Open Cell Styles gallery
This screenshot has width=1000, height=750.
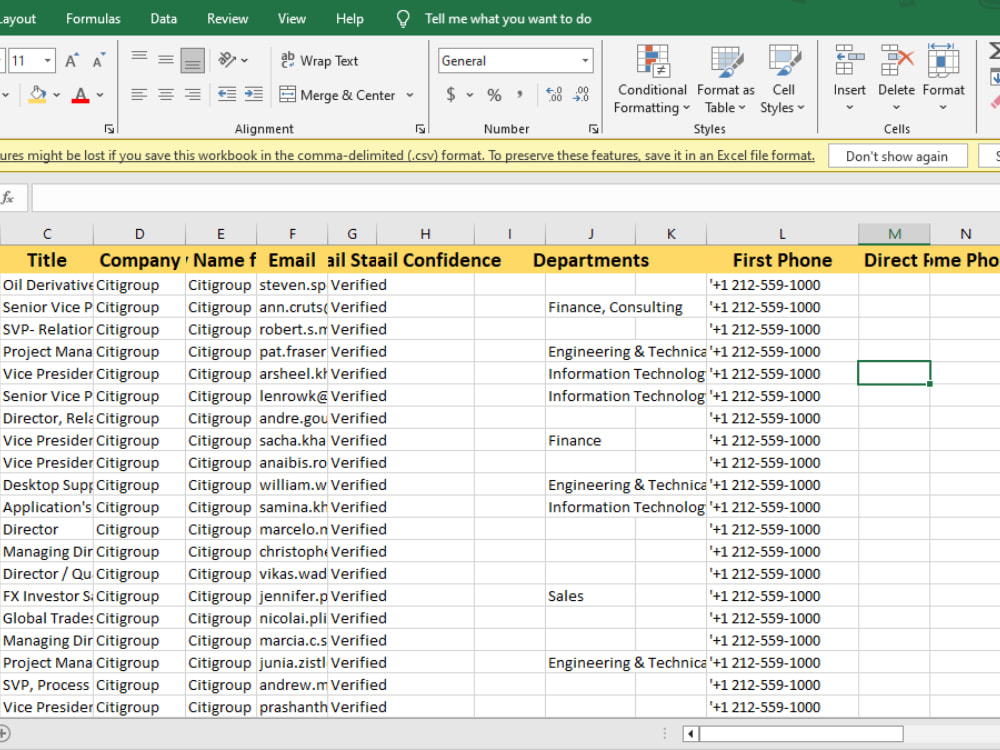[783, 79]
